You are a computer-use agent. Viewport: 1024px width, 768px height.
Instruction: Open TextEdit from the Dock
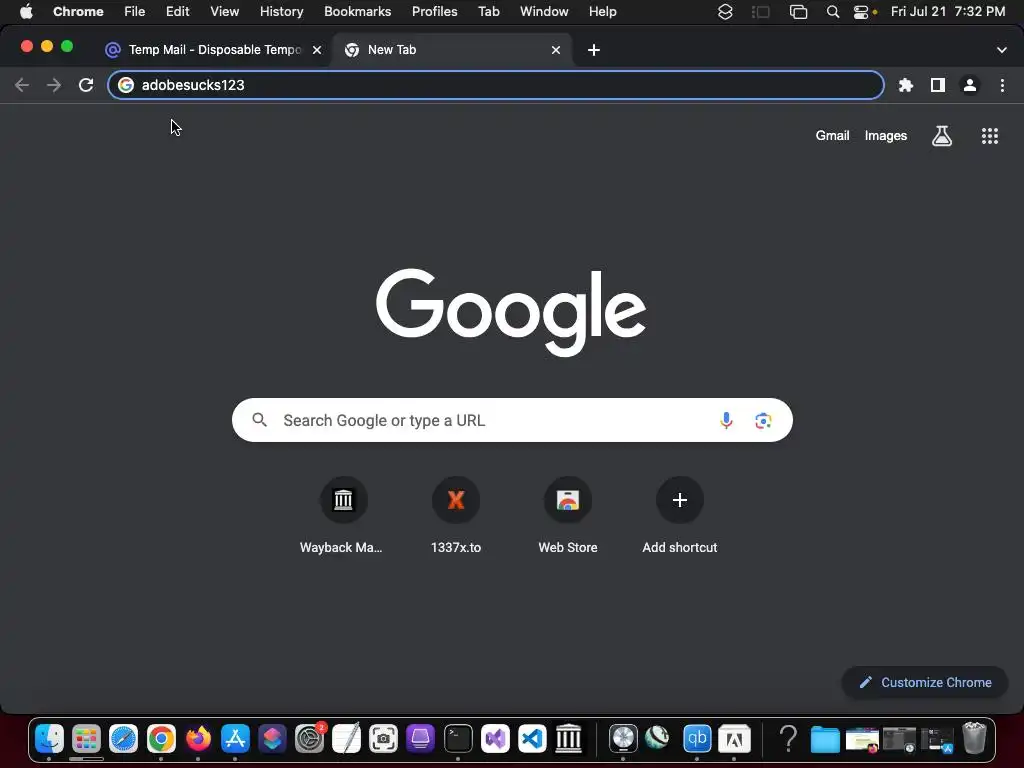[x=346, y=739]
